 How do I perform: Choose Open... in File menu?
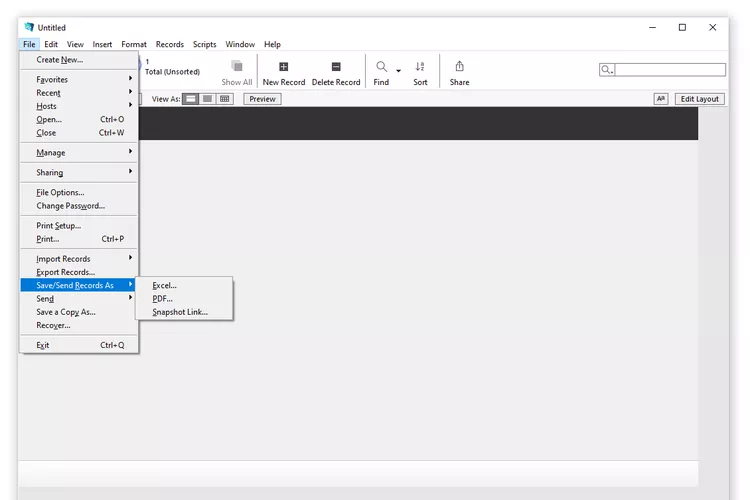79,120
